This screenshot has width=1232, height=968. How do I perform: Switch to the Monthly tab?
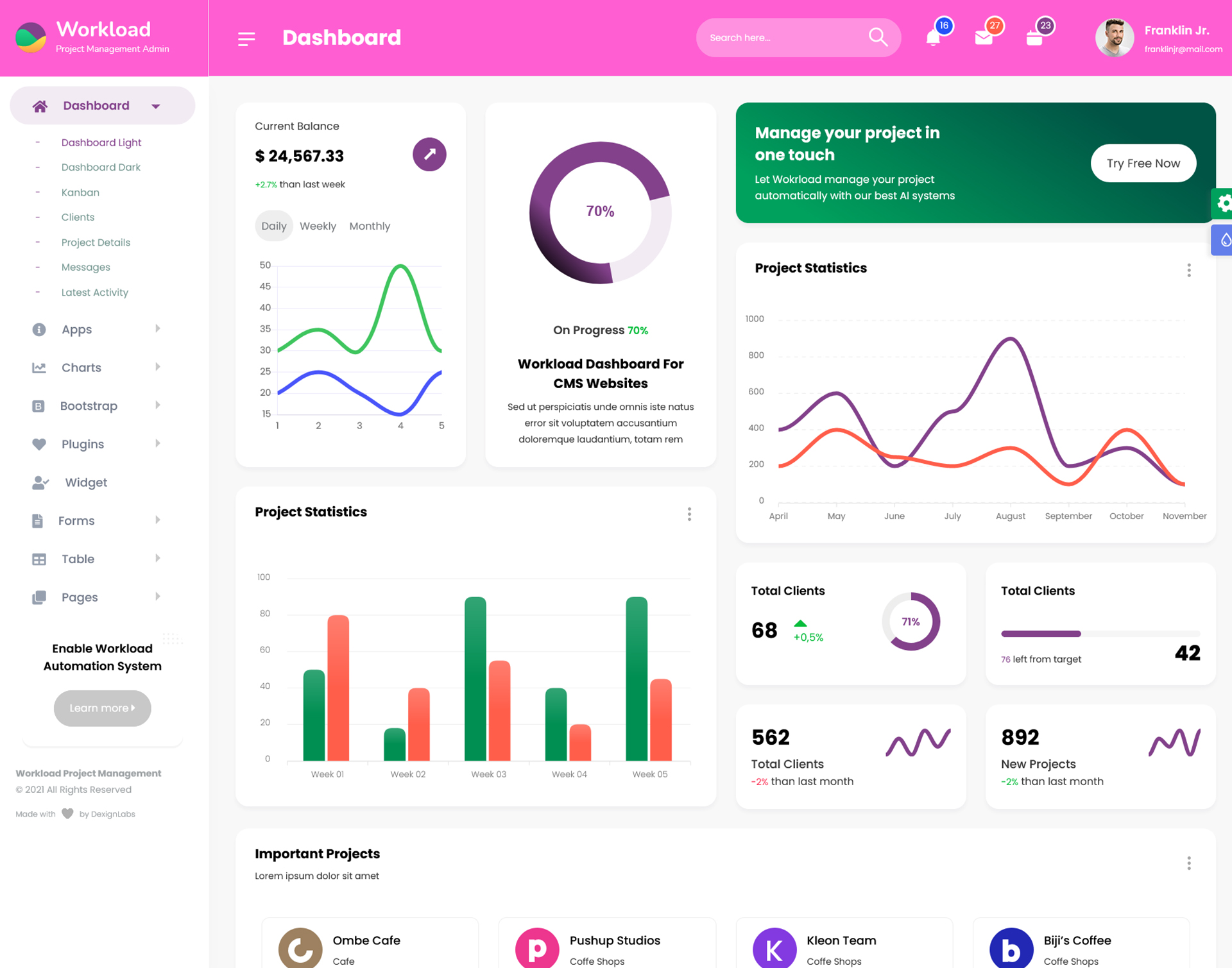(370, 226)
